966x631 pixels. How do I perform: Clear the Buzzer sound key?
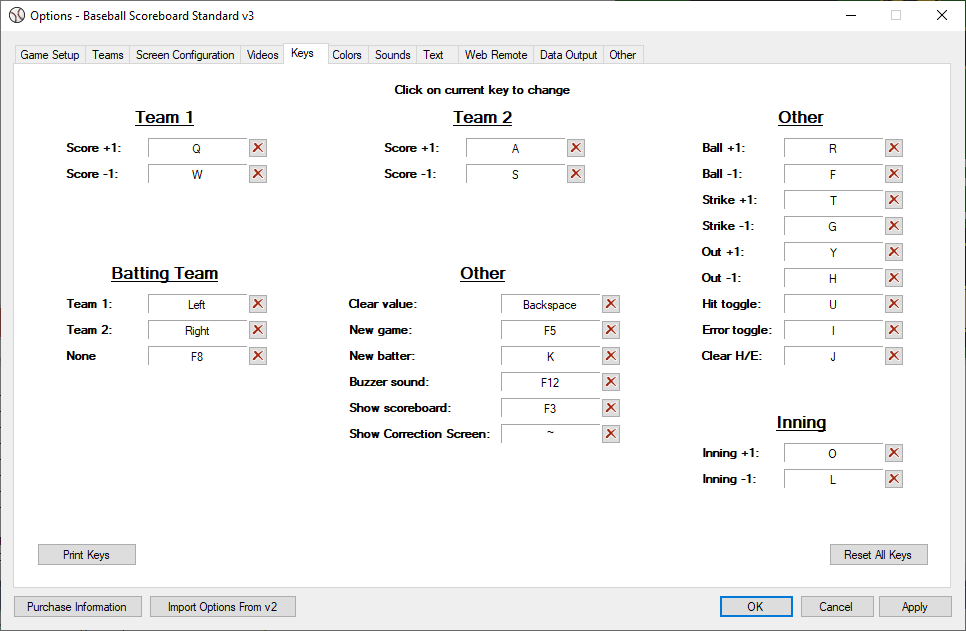[x=611, y=382]
